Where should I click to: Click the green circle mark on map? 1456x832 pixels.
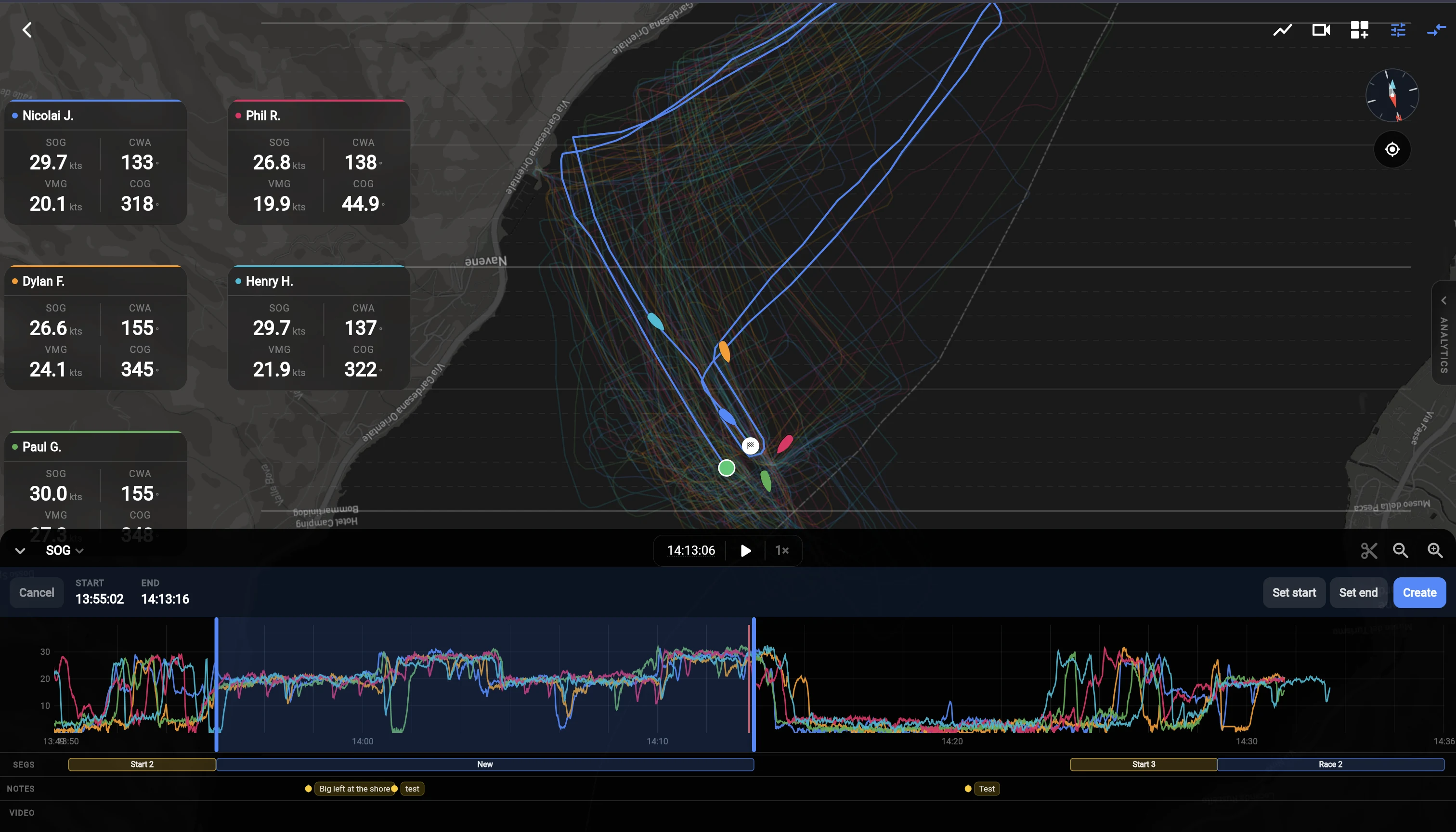point(726,468)
